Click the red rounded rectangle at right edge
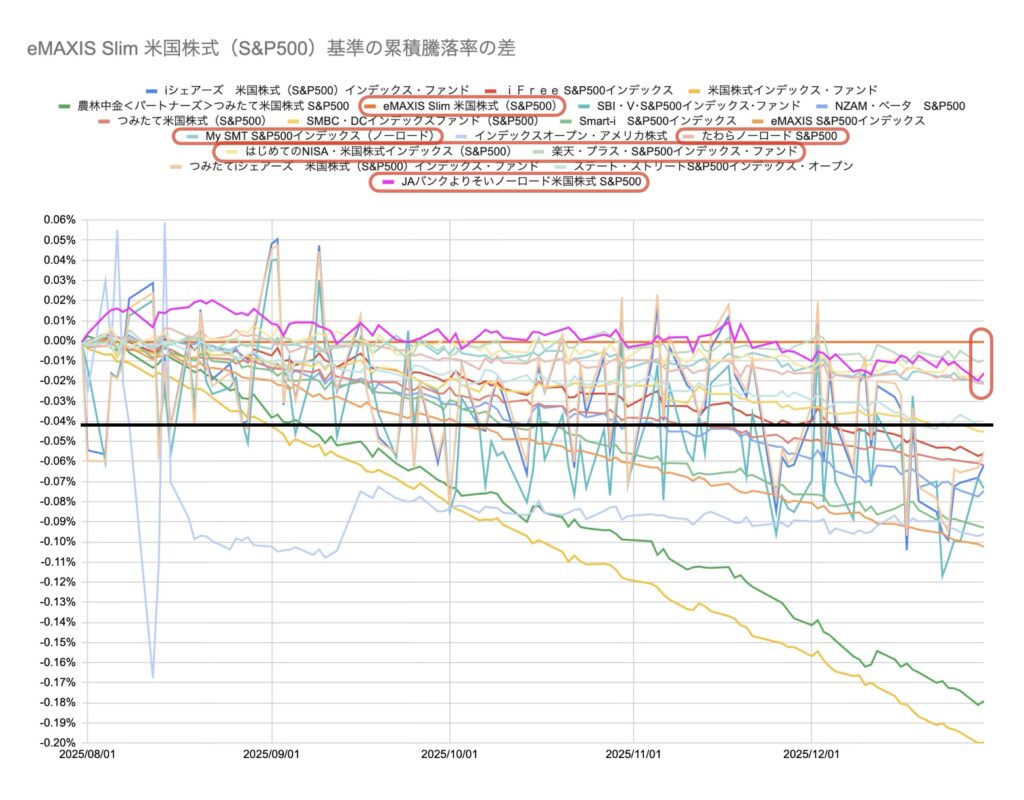This screenshot has height=800, width=1024. [x=982, y=357]
